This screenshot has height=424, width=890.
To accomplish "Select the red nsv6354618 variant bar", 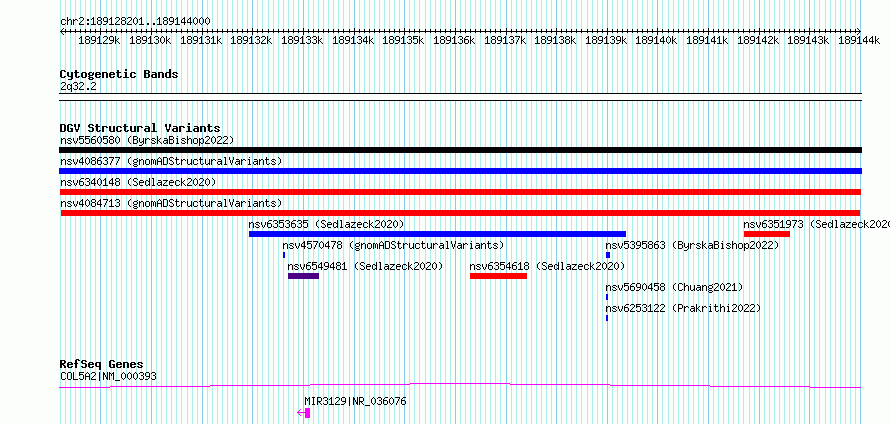I will 498,276.
